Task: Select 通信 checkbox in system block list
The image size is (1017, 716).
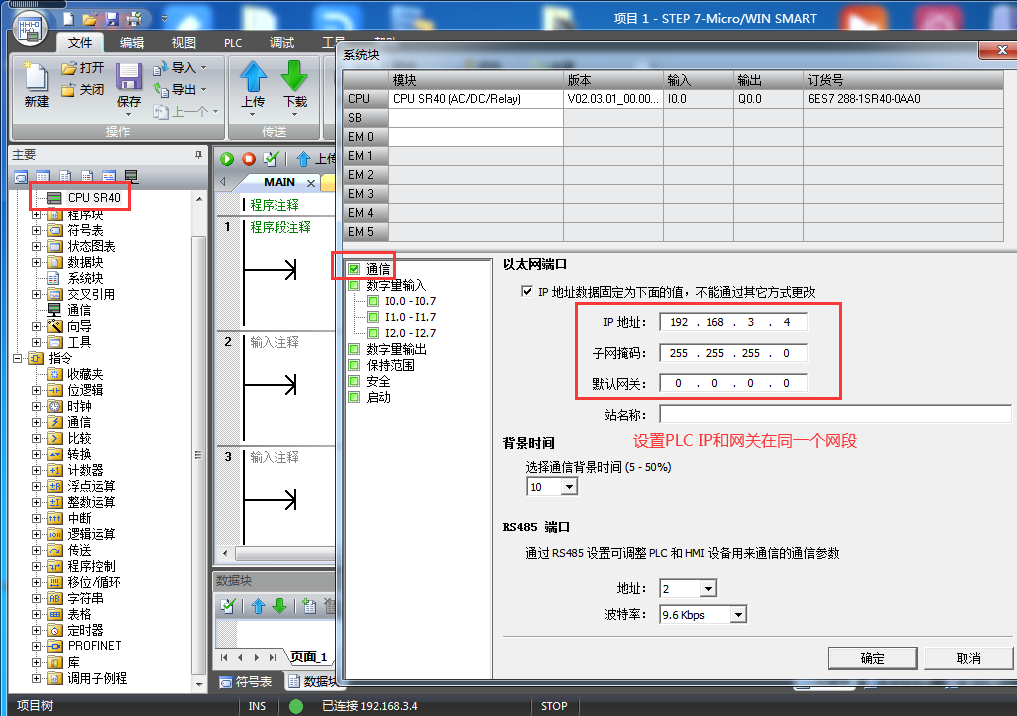Action: tap(354, 269)
